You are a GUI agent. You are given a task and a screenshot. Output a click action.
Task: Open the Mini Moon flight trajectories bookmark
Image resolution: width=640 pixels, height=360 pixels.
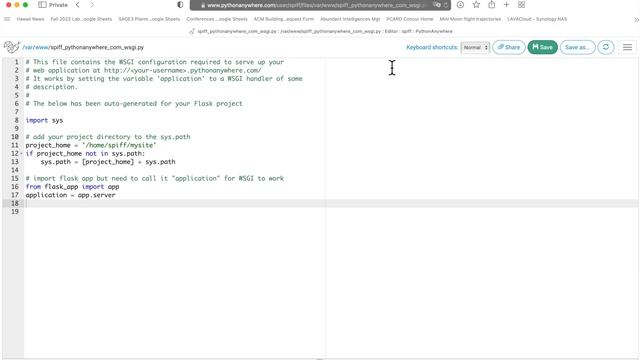(x=470, y=19)
